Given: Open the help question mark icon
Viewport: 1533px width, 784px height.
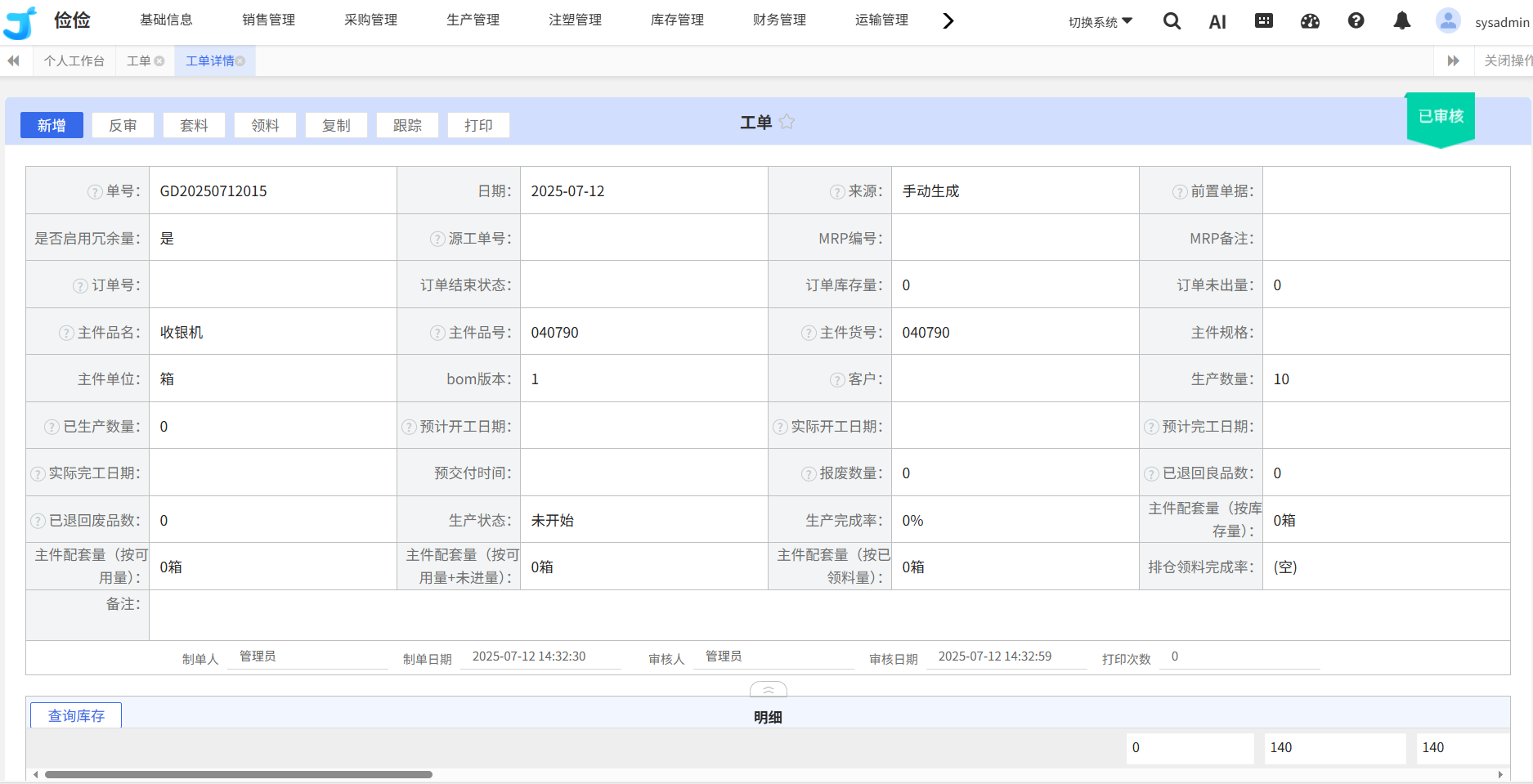Looking at the screenshot, I should click(1356, 21).
